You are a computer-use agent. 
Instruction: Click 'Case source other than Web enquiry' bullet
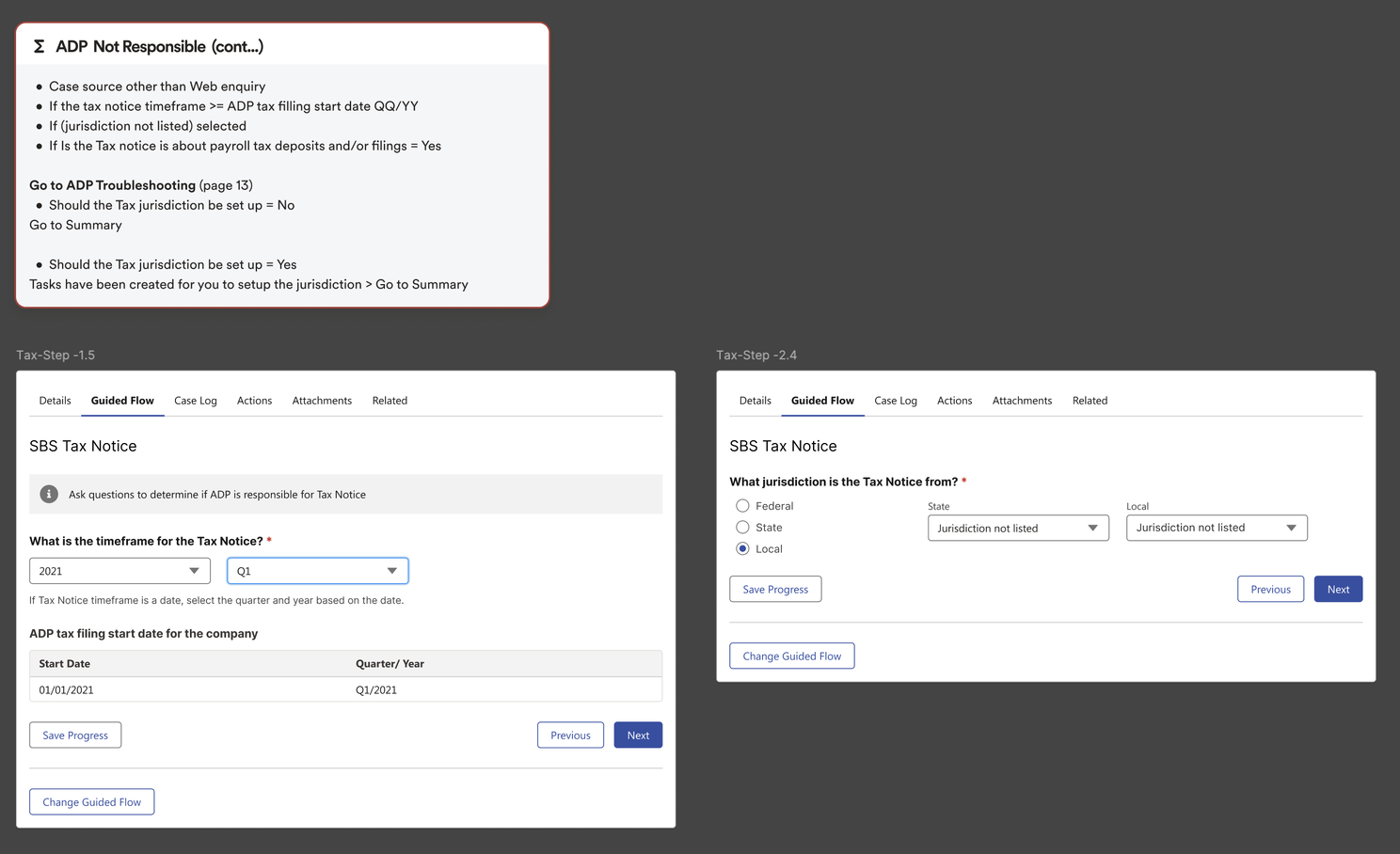(157, 87)
